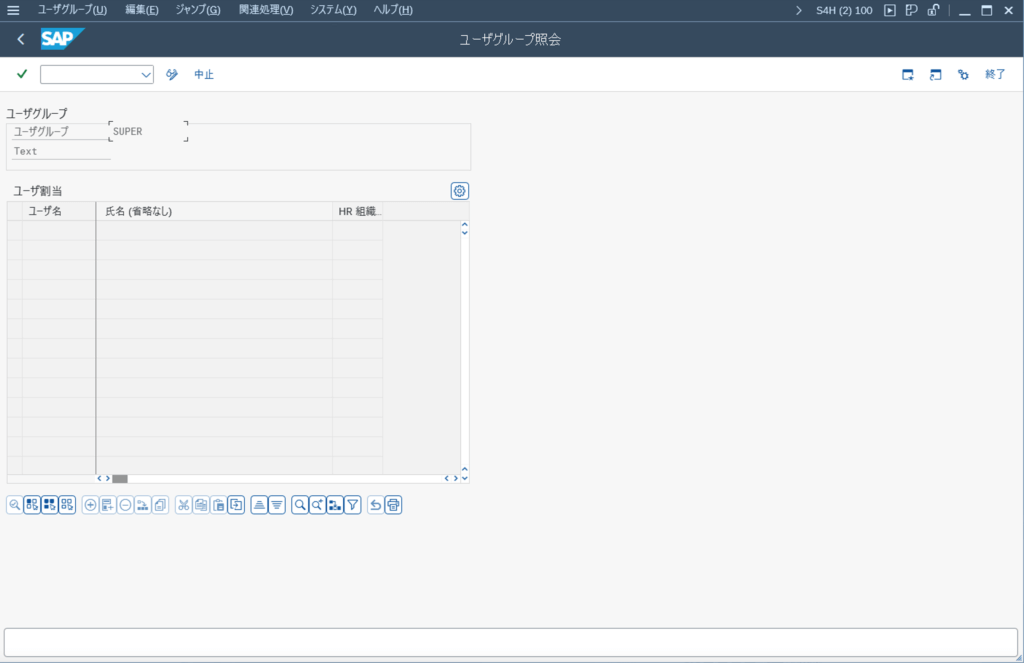Click the details magnifier icon in bottom toolbar

pyautogui.click(x=14, y=505)
